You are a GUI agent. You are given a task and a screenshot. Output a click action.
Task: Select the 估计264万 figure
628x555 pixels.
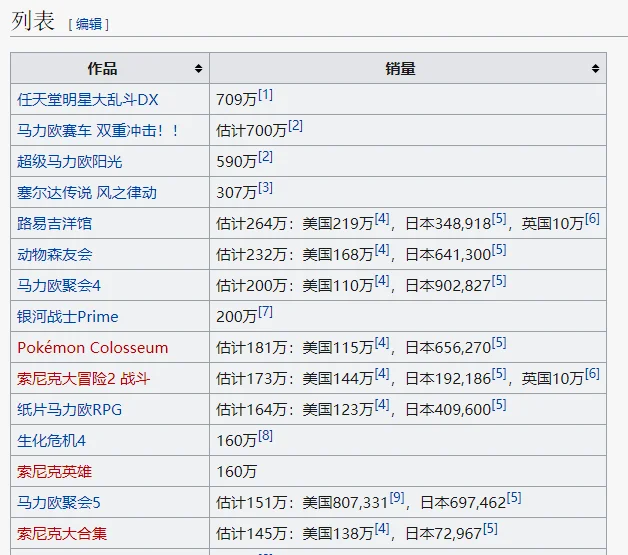[252, 223]
